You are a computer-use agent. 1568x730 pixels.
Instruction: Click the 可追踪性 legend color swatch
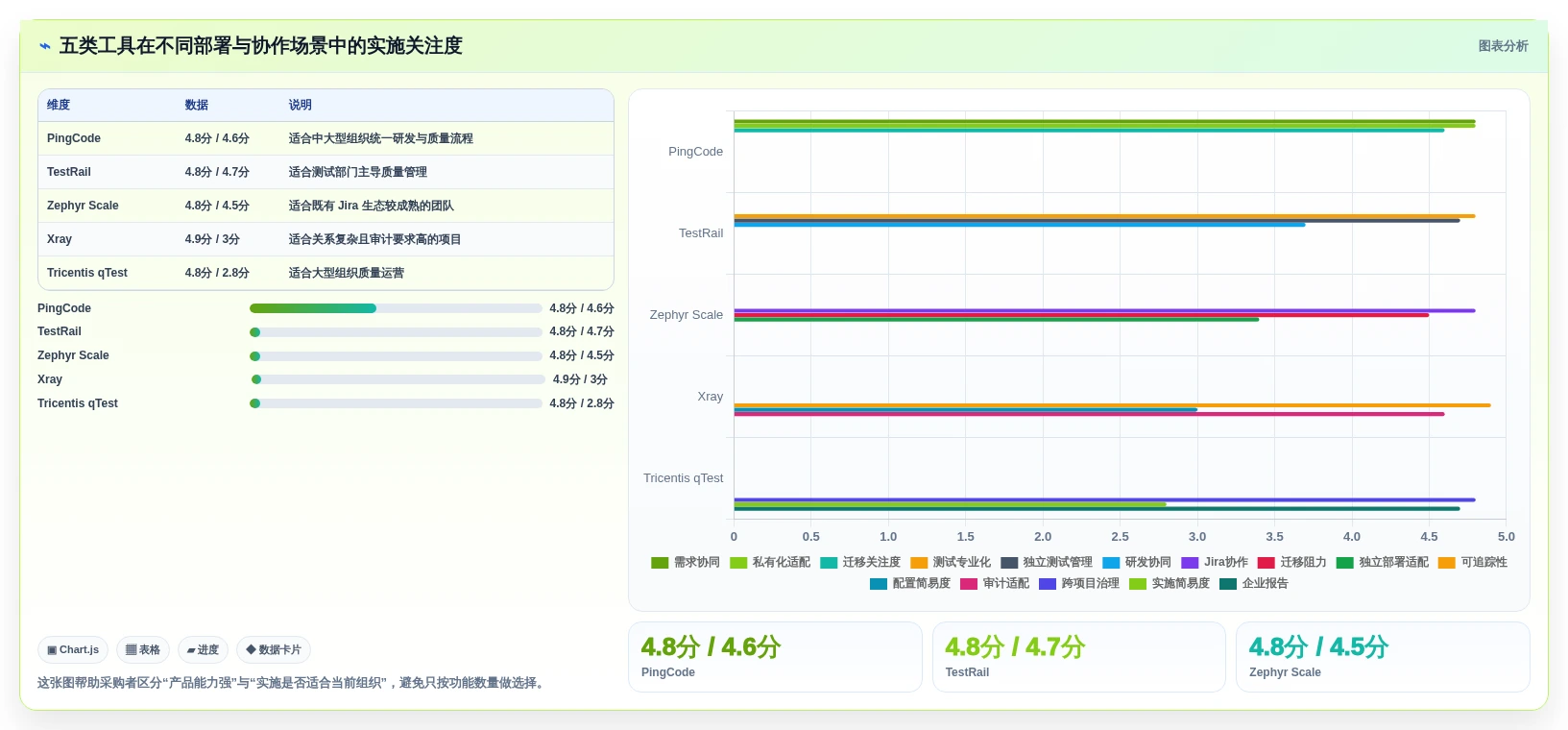click(1447, 563)
